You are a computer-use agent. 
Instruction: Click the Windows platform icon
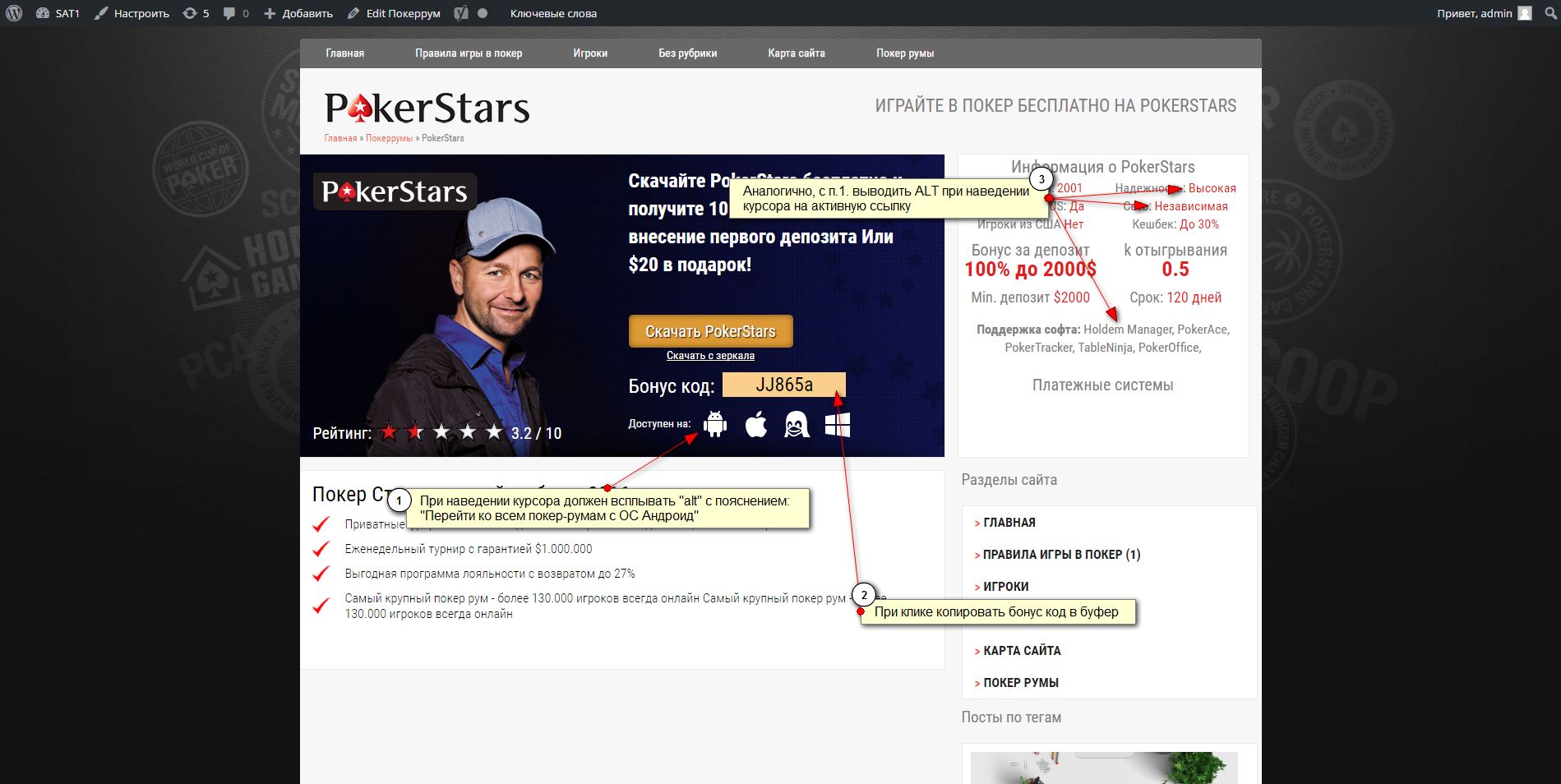tap(837, 424)
